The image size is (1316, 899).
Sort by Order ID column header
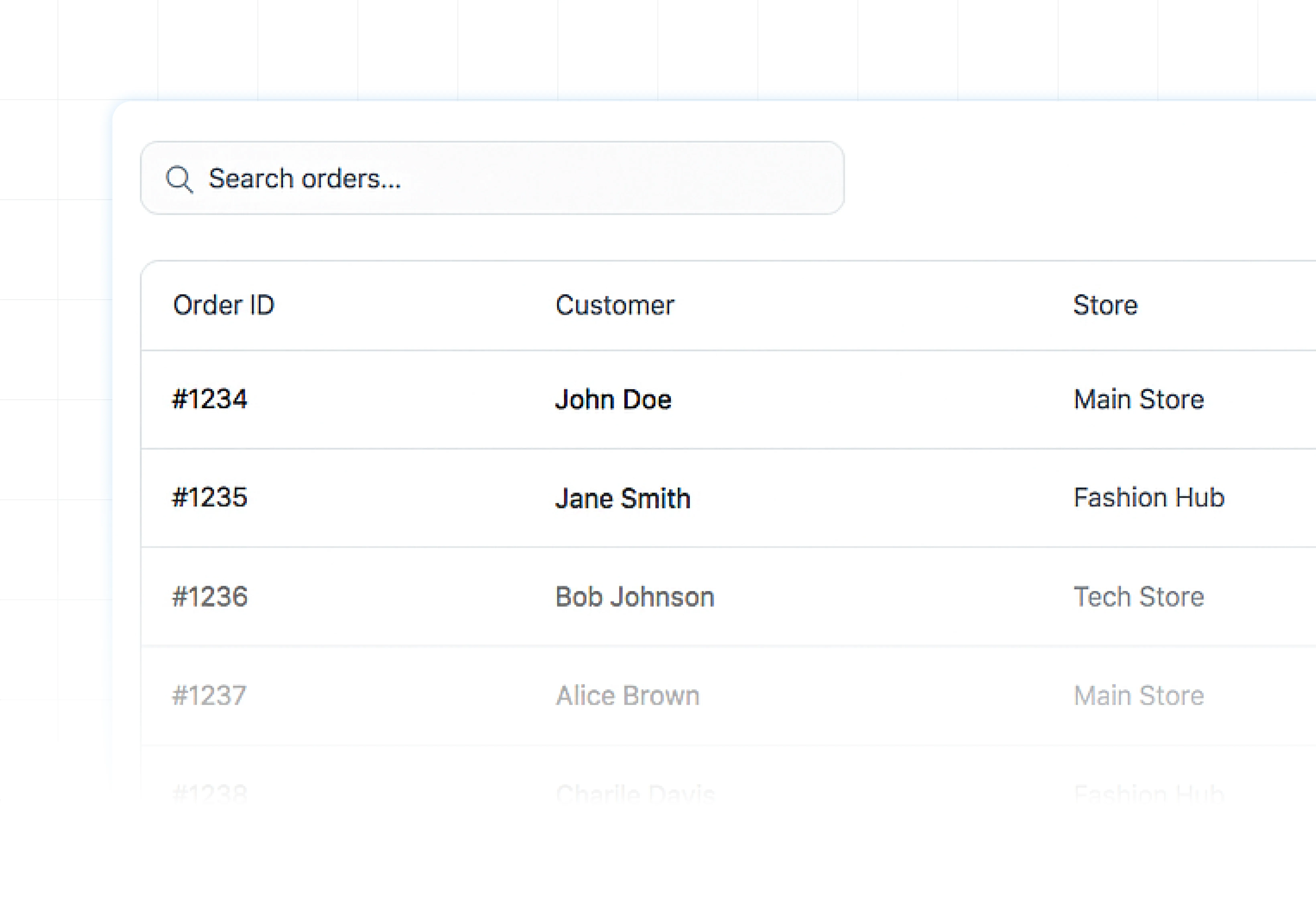[224, 305]
